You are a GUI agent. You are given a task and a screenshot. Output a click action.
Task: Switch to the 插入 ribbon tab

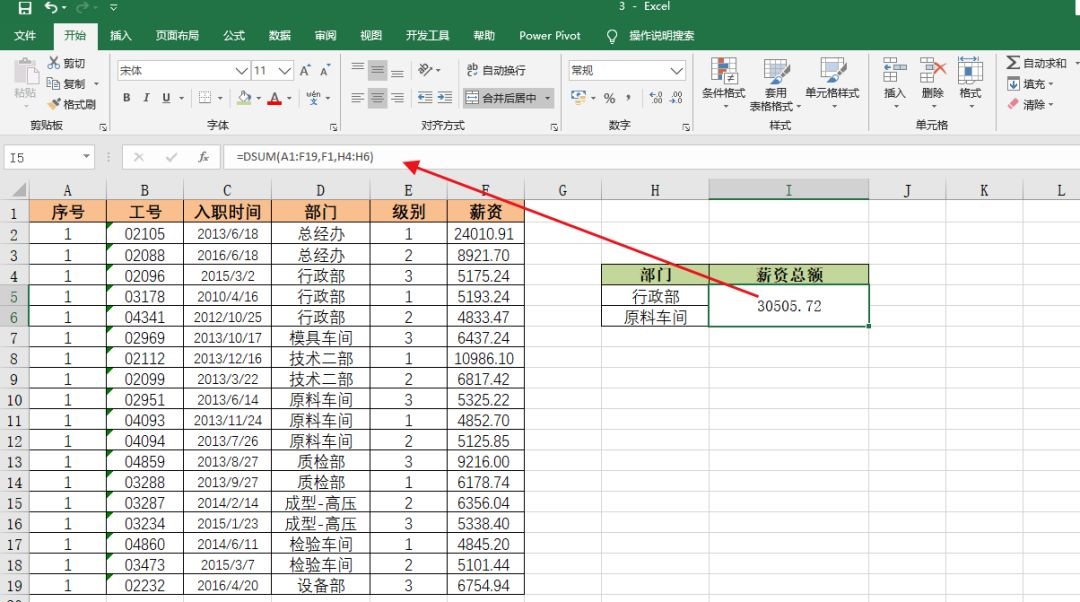pos(121,35)
